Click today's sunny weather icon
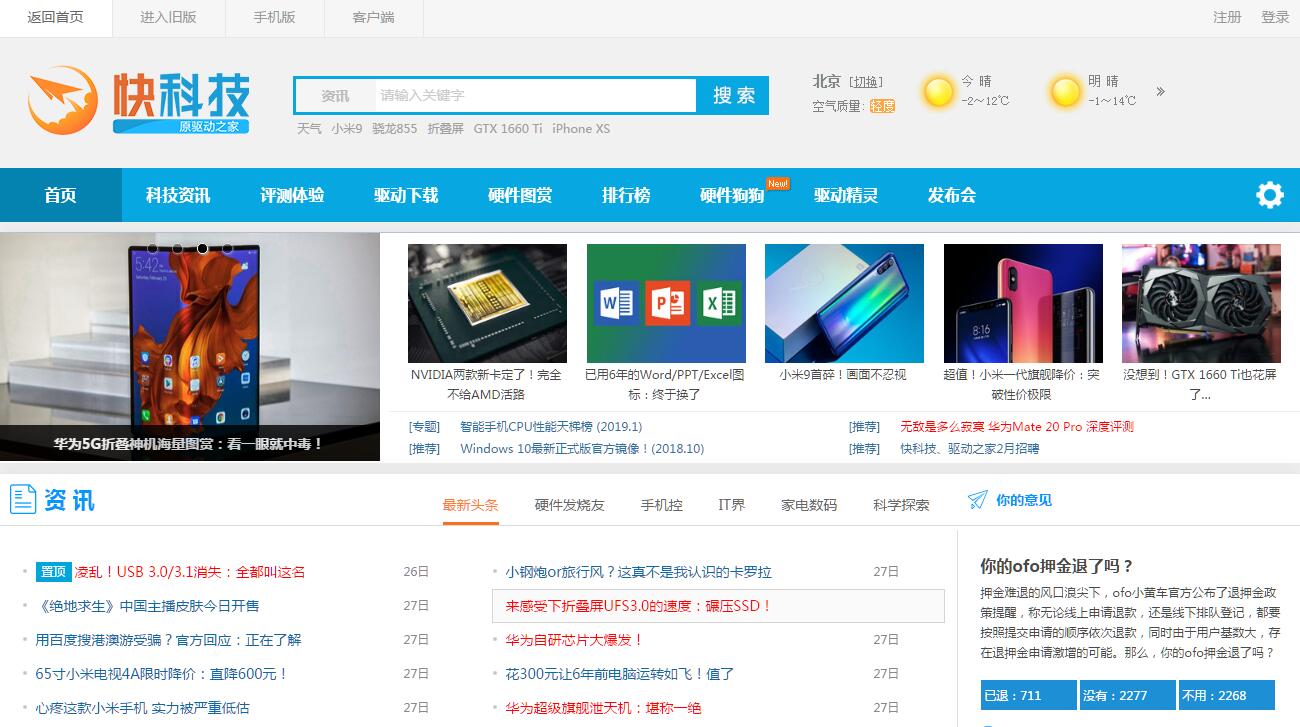 point(938,92)
